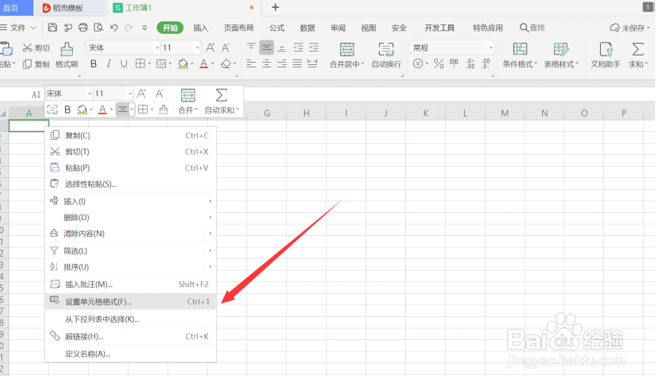Click 求和 sum button in ribbon
This screenshot has width=661, height=383.
pyautogui.click(x=638, y=55)
